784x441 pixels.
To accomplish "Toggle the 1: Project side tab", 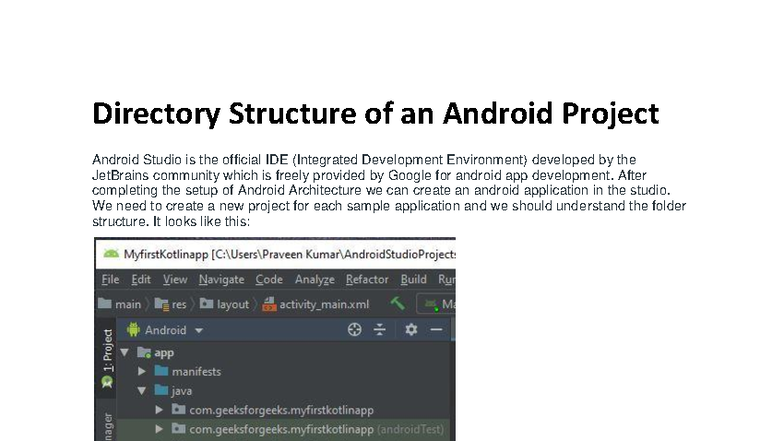I will [107, 358].
